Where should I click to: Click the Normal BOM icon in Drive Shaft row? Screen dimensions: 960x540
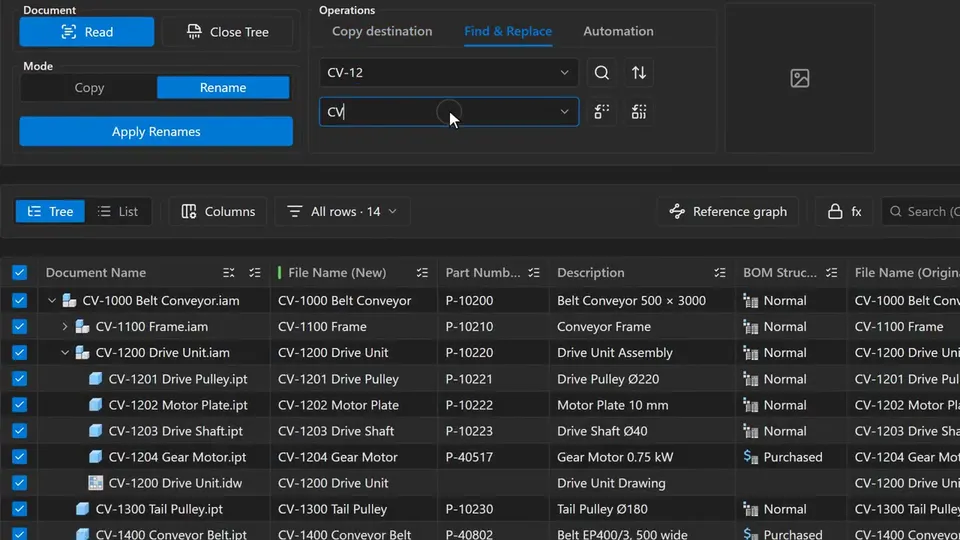[751, 431]
